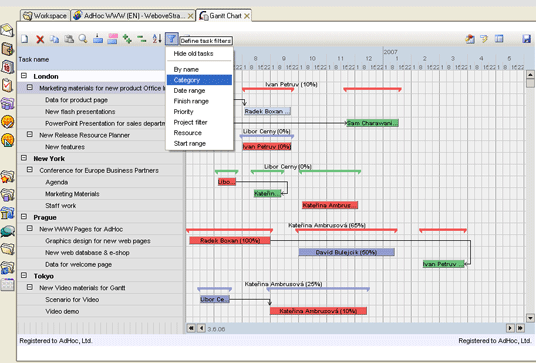Choose Project filter menu option

coord(199,122)
